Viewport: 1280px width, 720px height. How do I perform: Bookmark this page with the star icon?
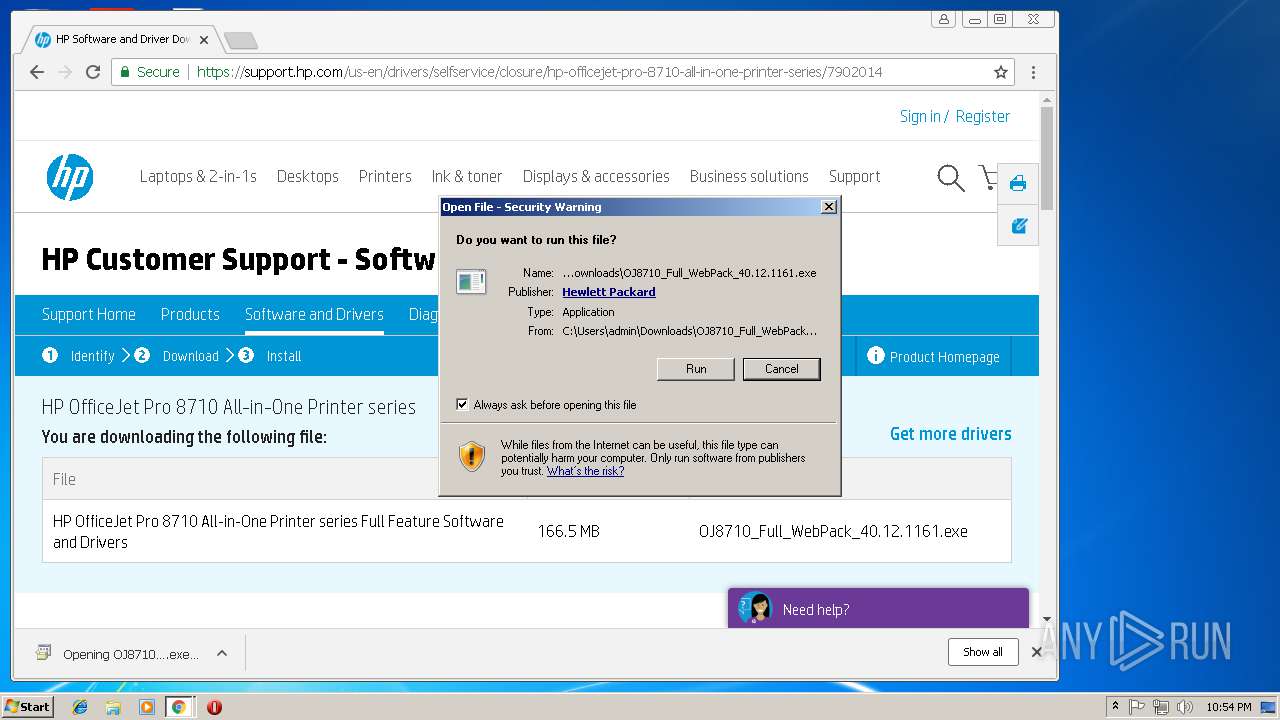[x=1000, y=72]
